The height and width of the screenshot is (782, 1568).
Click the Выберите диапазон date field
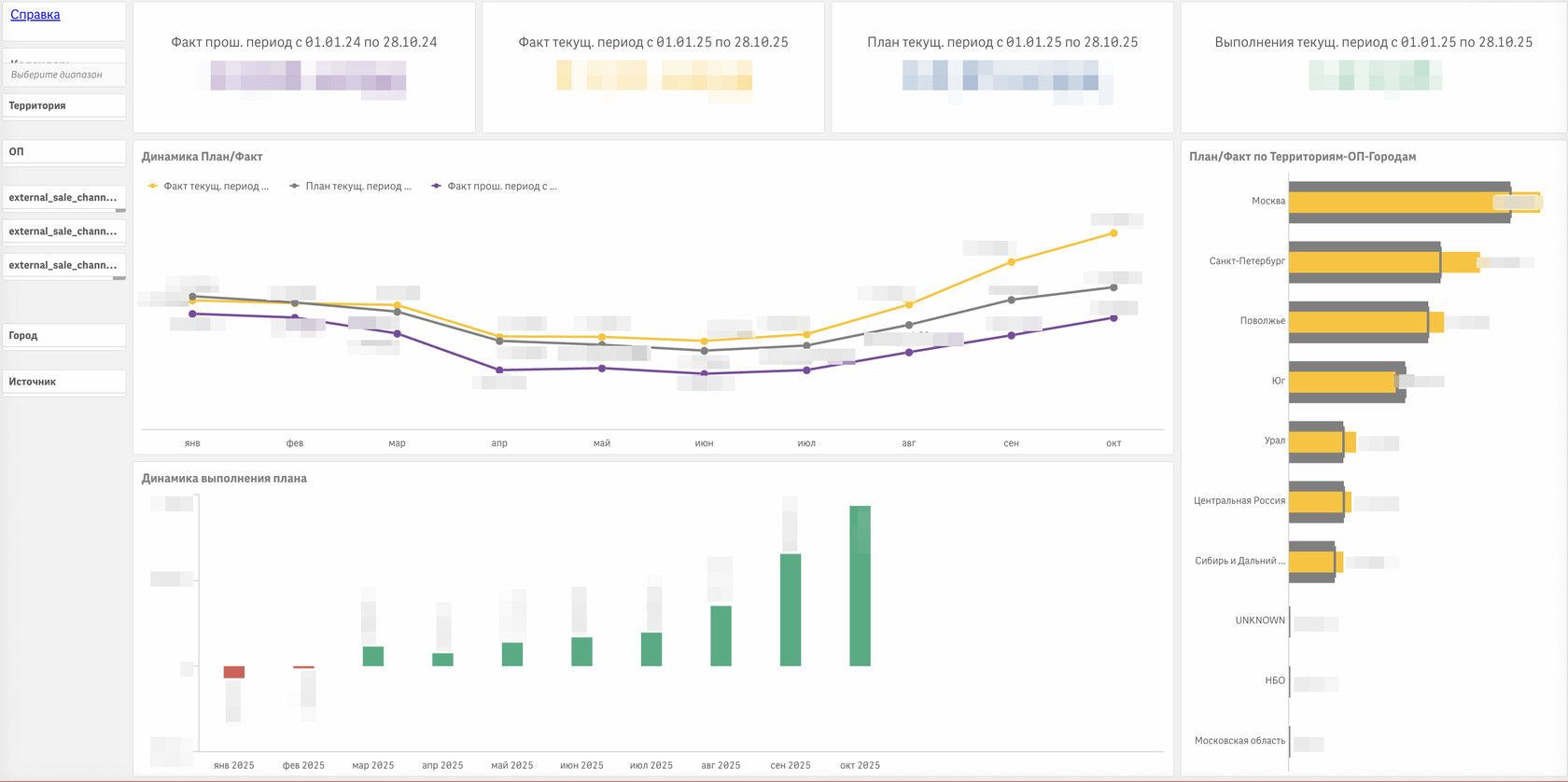tap(64, 75)
